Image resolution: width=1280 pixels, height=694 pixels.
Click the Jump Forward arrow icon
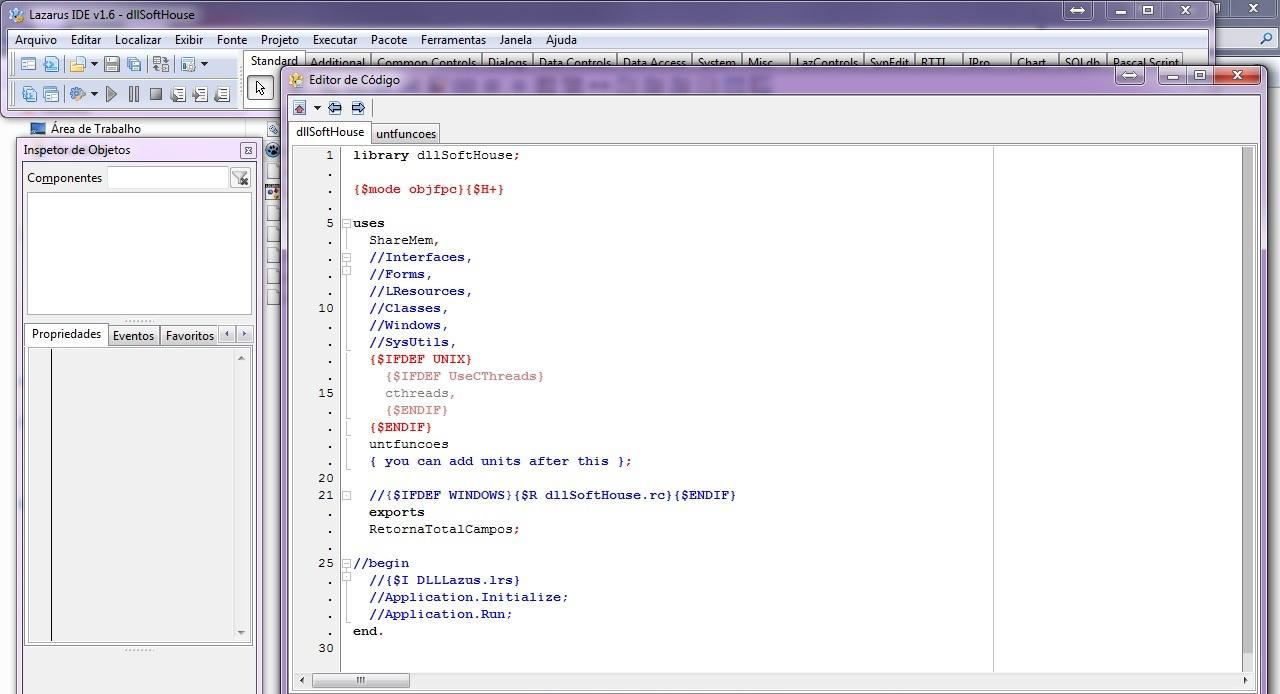[358, 108]
